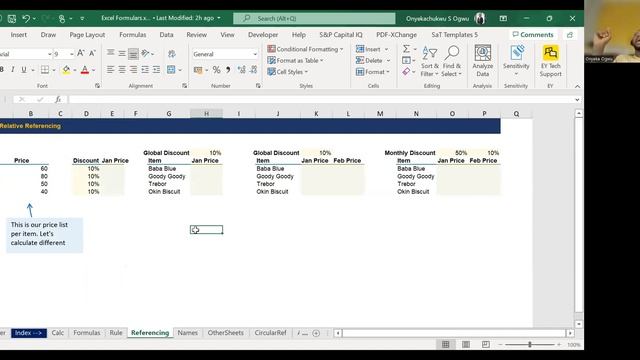Screen dimensions: 640x360
Task: Click the zoom slider handle
Action: 530,344
